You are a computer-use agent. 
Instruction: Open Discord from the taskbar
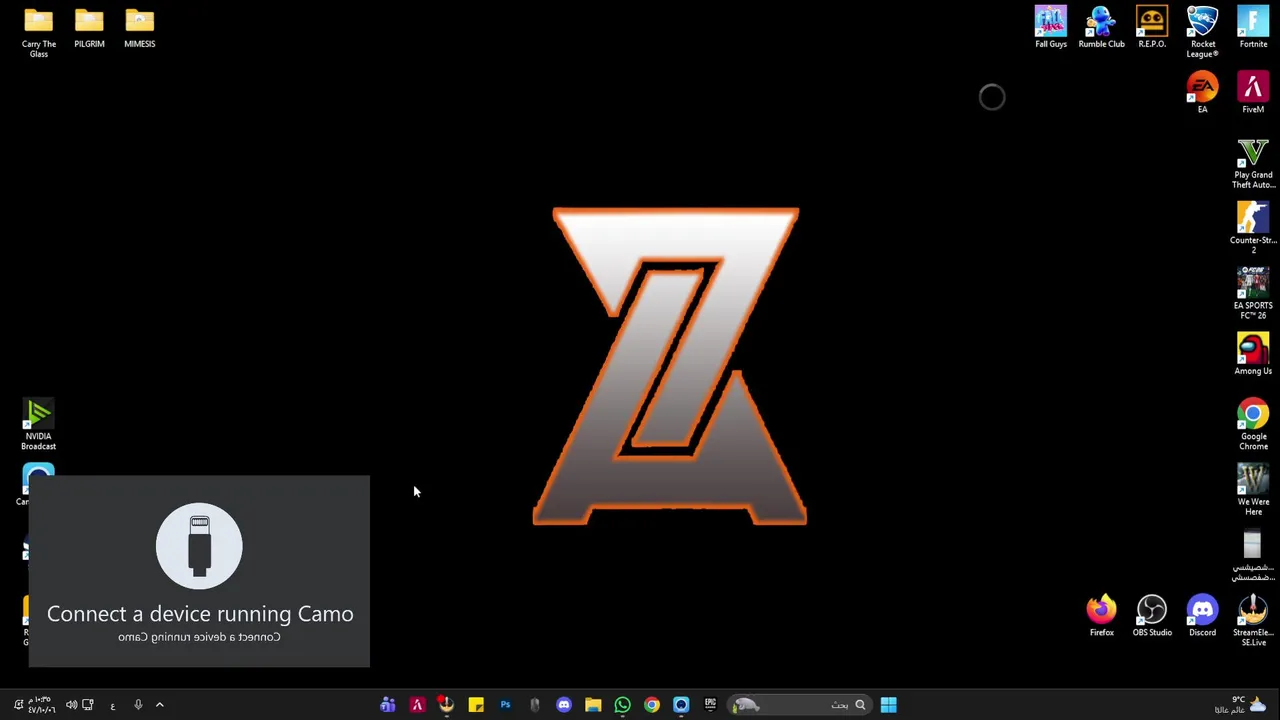564,705
